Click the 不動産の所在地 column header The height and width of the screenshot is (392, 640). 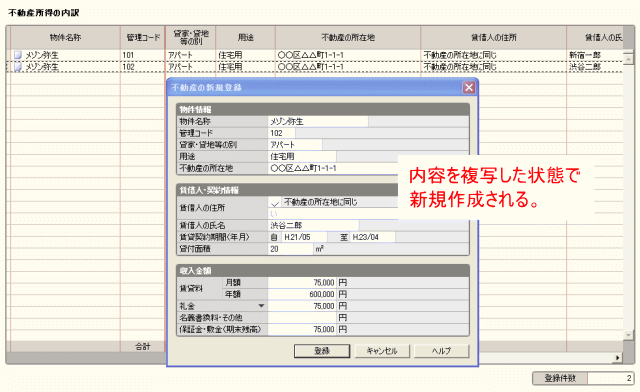(348, 38)
